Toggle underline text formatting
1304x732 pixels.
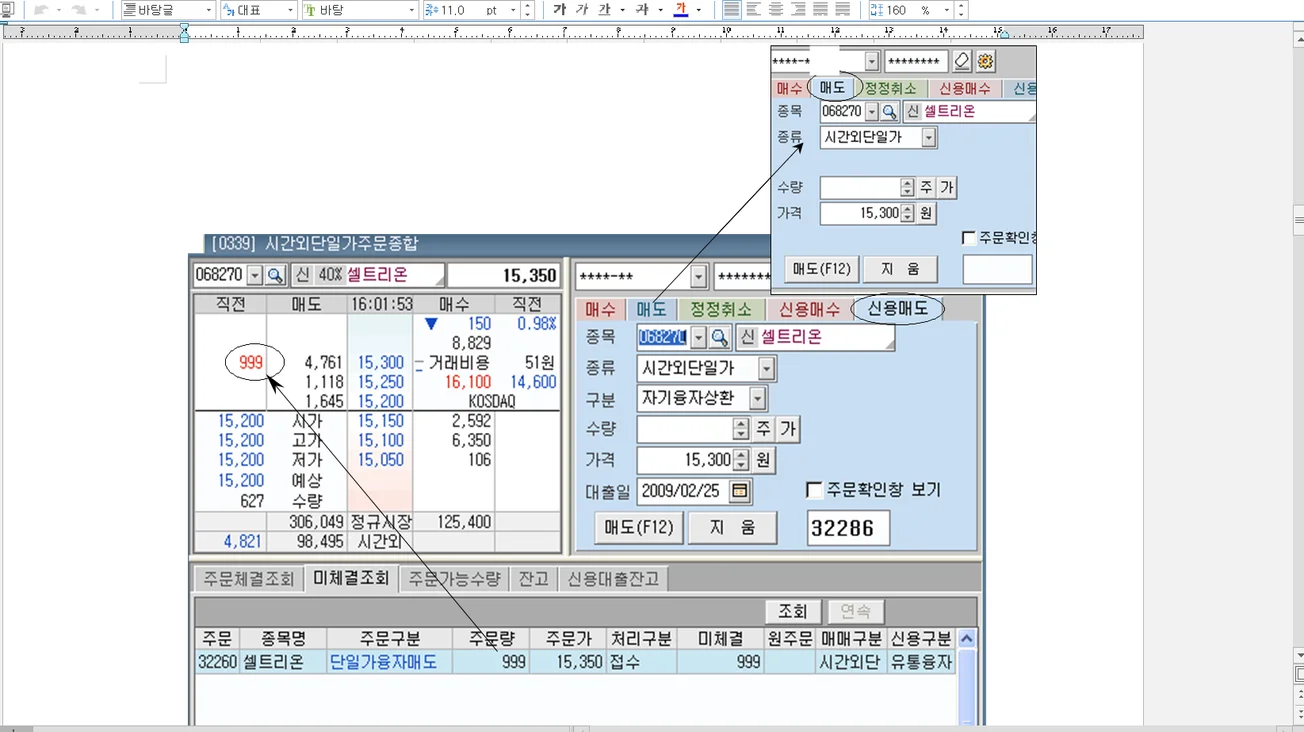coord(604,10)
